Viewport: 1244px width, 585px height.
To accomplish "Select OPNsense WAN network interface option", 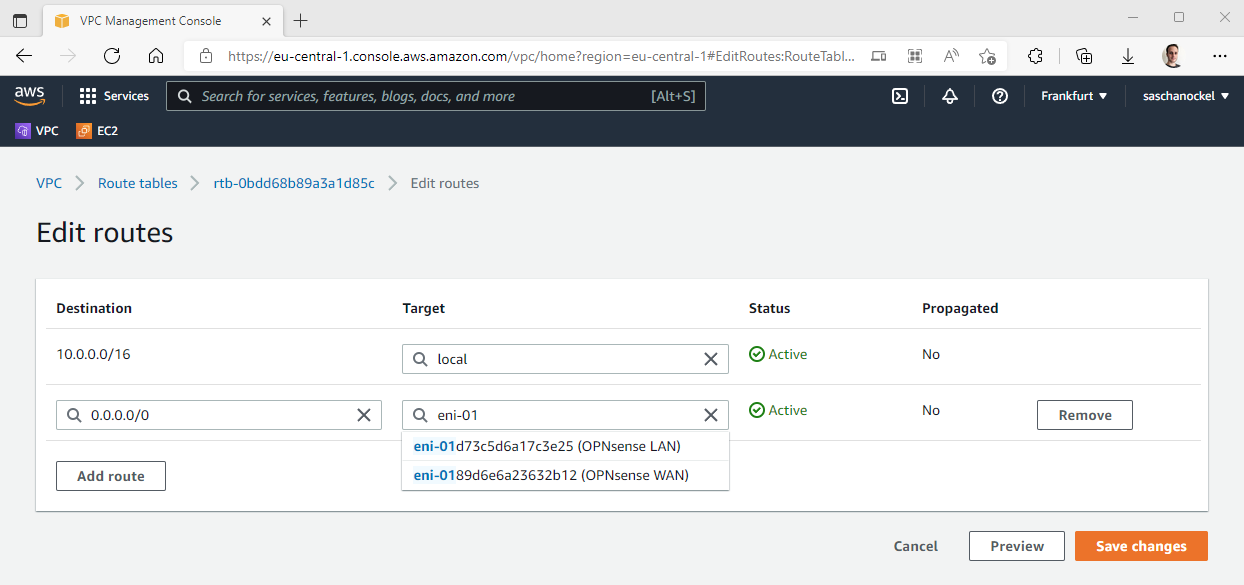I will (x=565, y=475).
